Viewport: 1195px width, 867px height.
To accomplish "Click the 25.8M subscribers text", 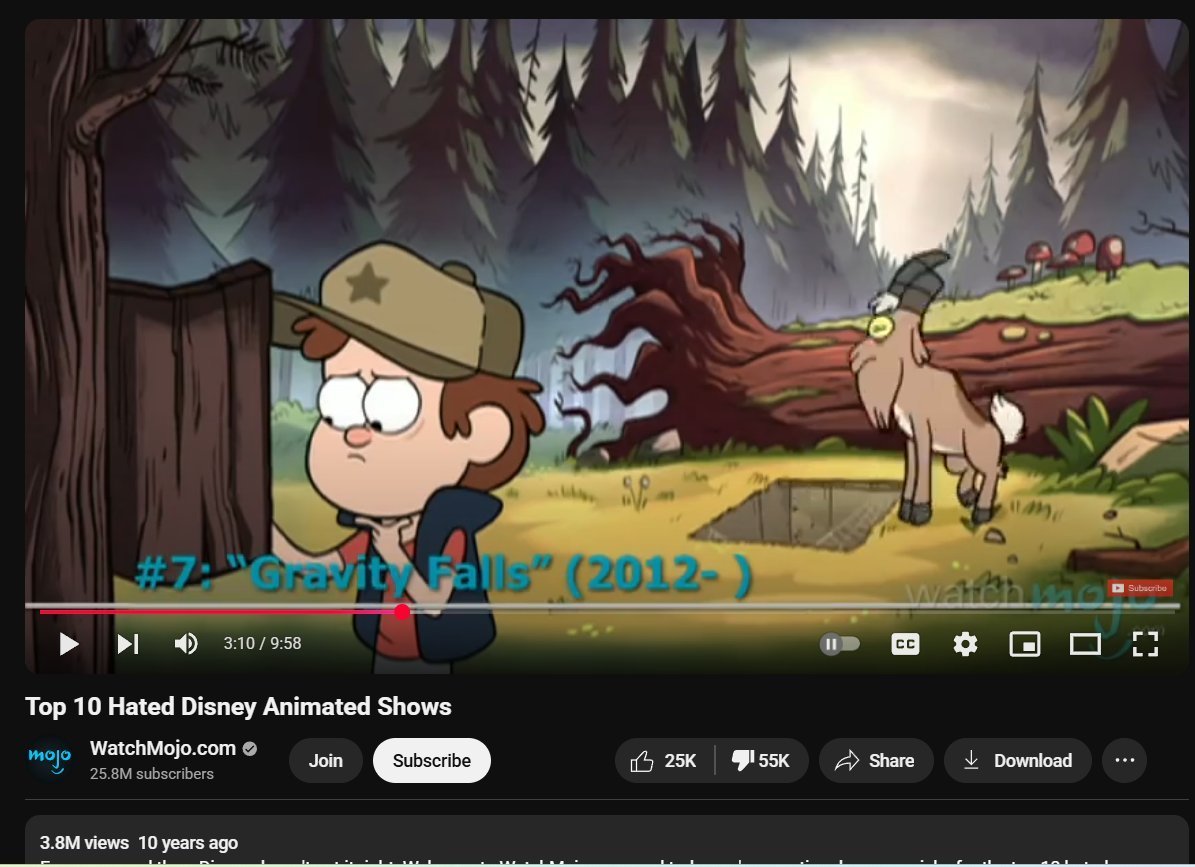I will 152,774.
